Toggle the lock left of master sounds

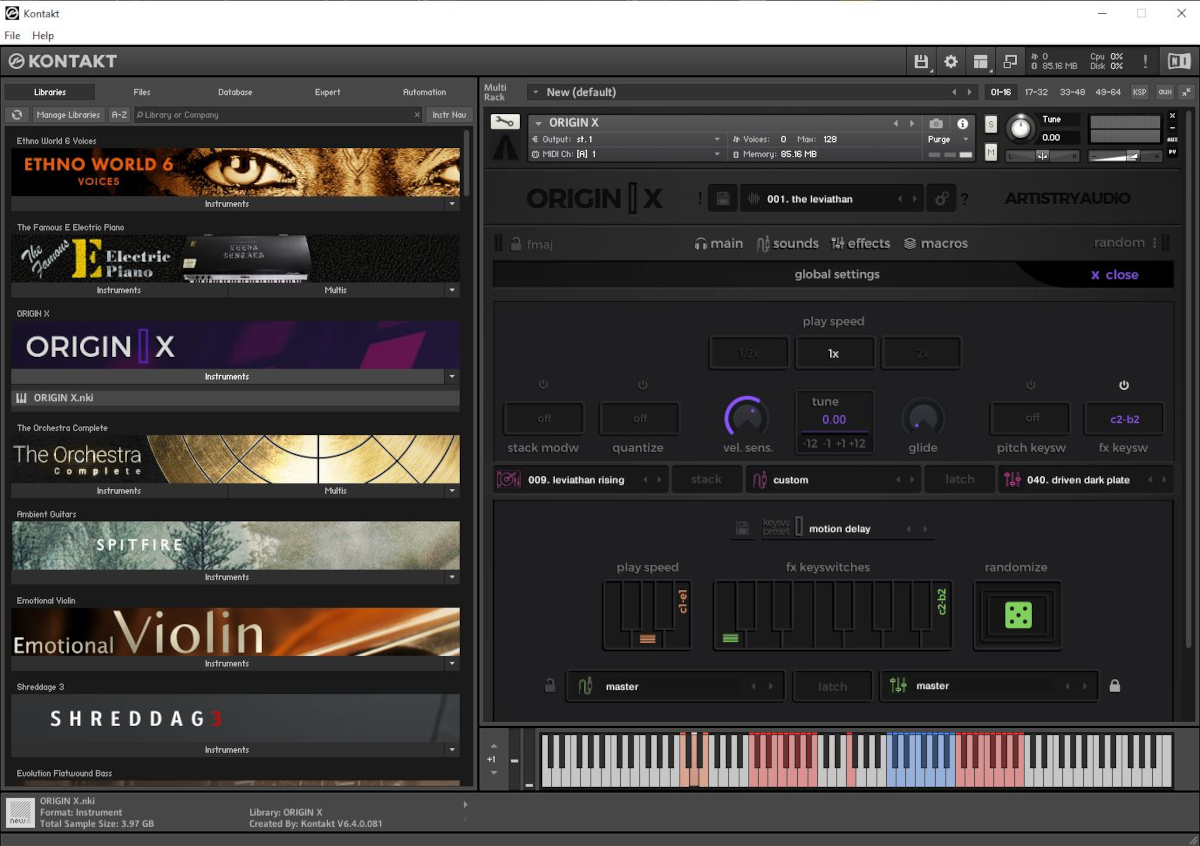550,686
